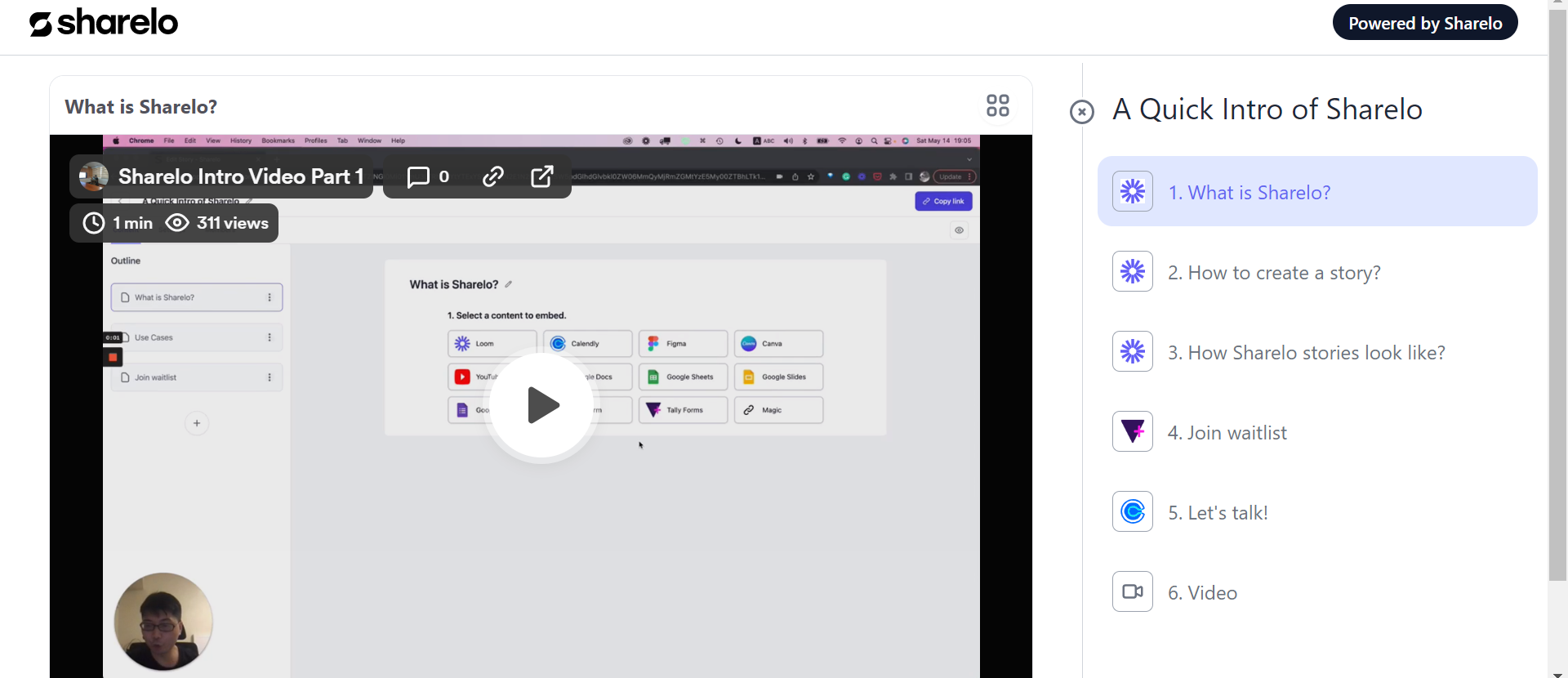1568x678 pixels.
Task: Click the Sharelo logo
Action: pyautogui.click(x=104, y=23)
